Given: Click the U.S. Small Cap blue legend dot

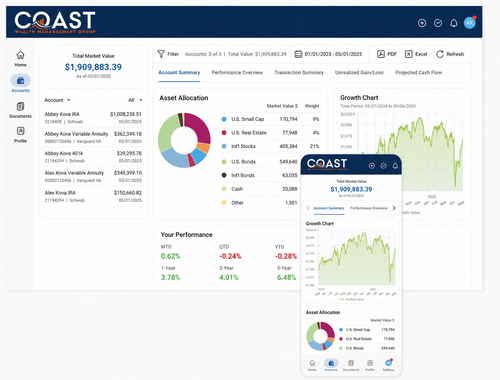Looking at the screenshot, I should (224, 119).
